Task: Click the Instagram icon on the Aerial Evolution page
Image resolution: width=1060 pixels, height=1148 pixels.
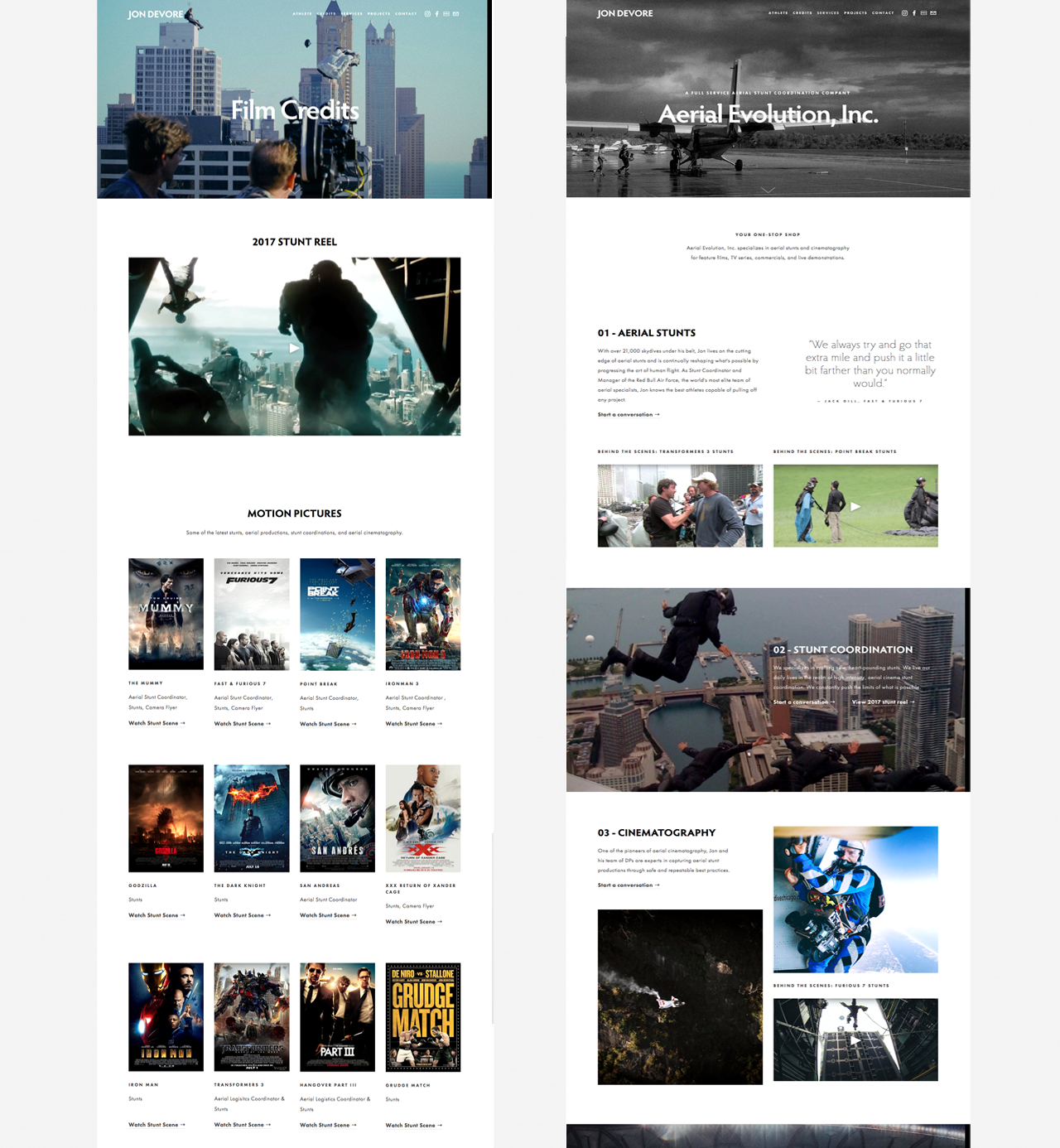Action: click(x=904, y=12)
